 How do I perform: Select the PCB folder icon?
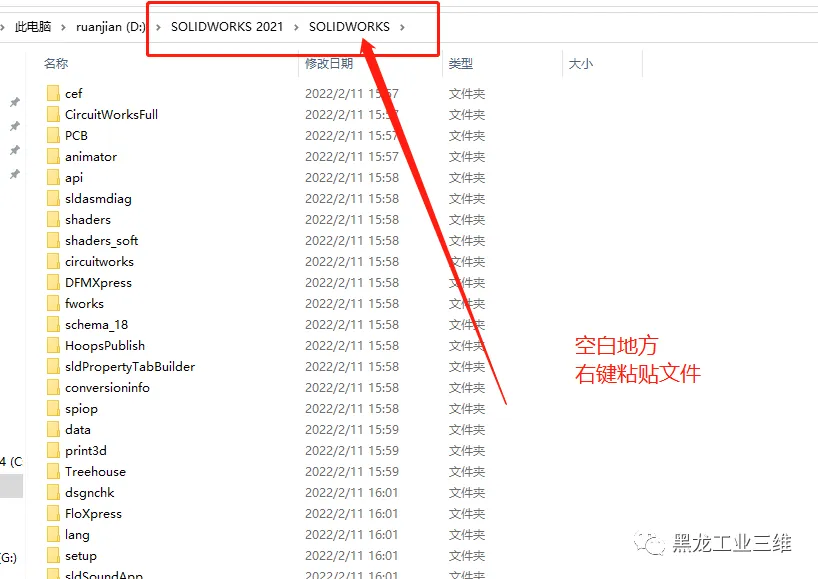coord(53,136)
